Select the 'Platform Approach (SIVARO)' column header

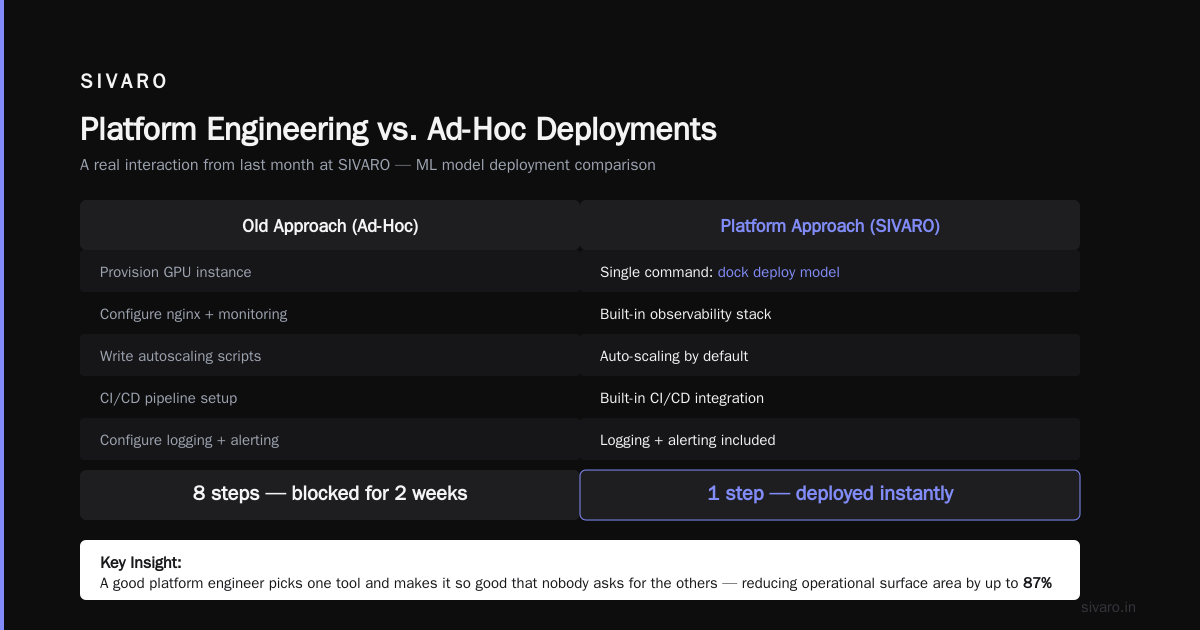pyautogui.click(x=830, y=226)
